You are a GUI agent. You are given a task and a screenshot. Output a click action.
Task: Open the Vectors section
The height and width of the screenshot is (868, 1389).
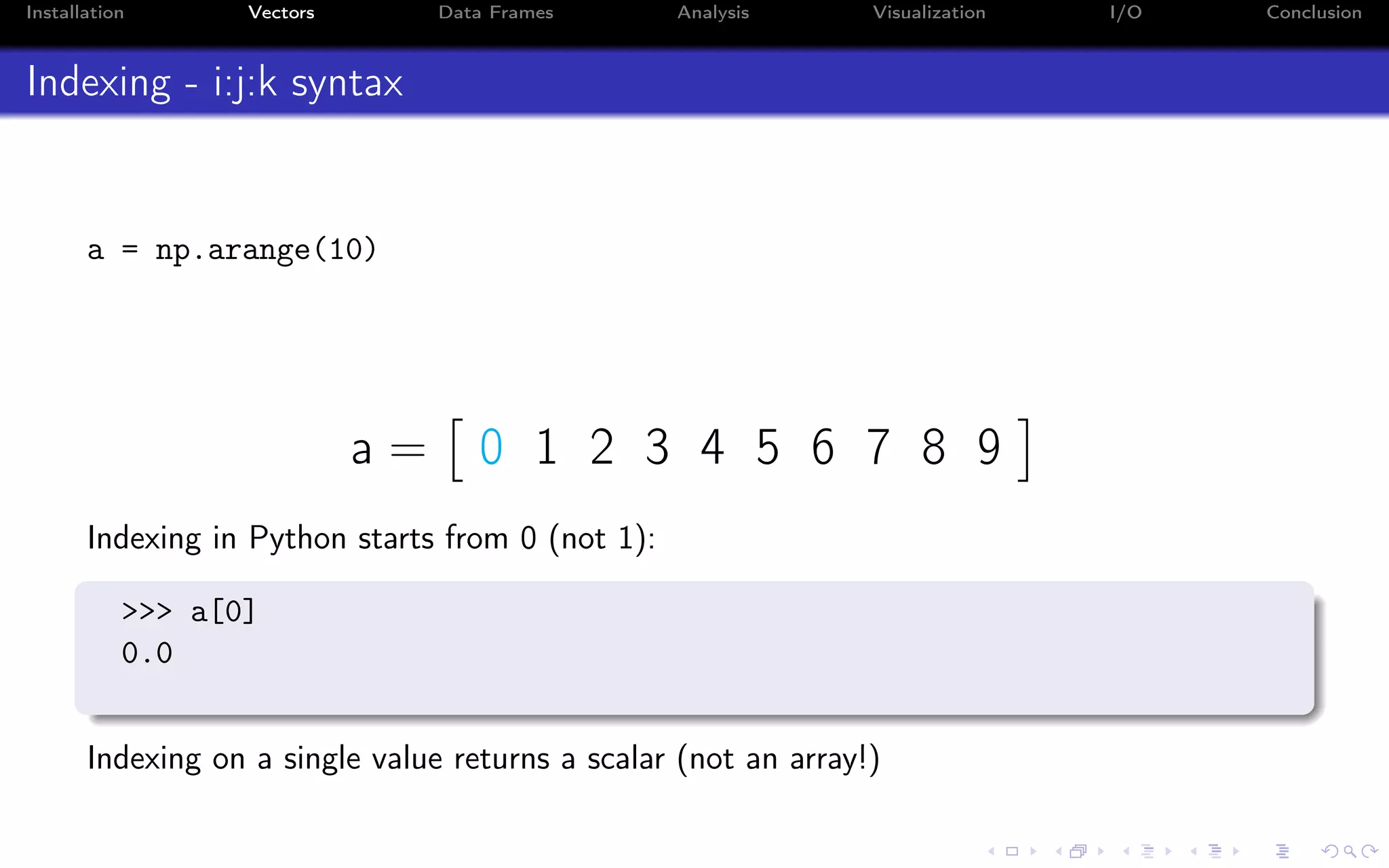click(x=281, y=12)
